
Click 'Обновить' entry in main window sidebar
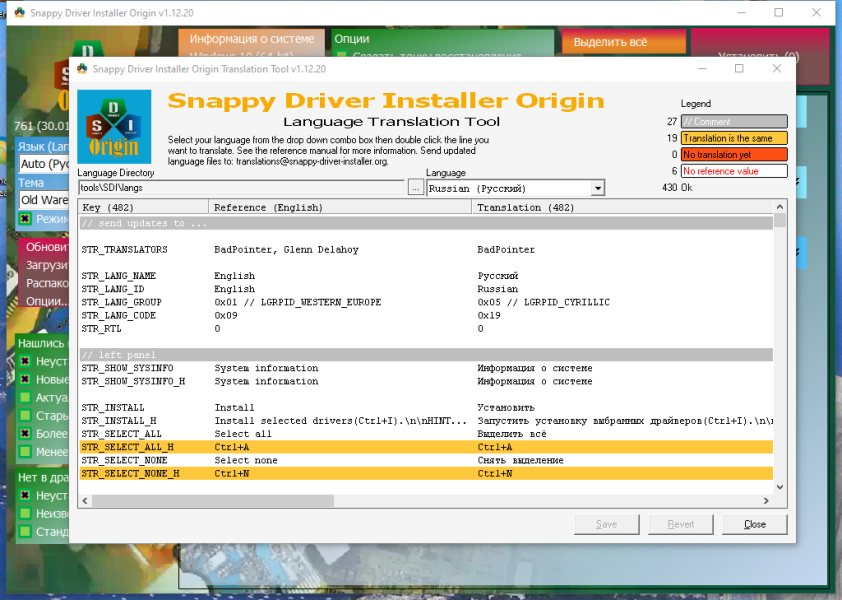pyautogui.click(x=47, y=247)
